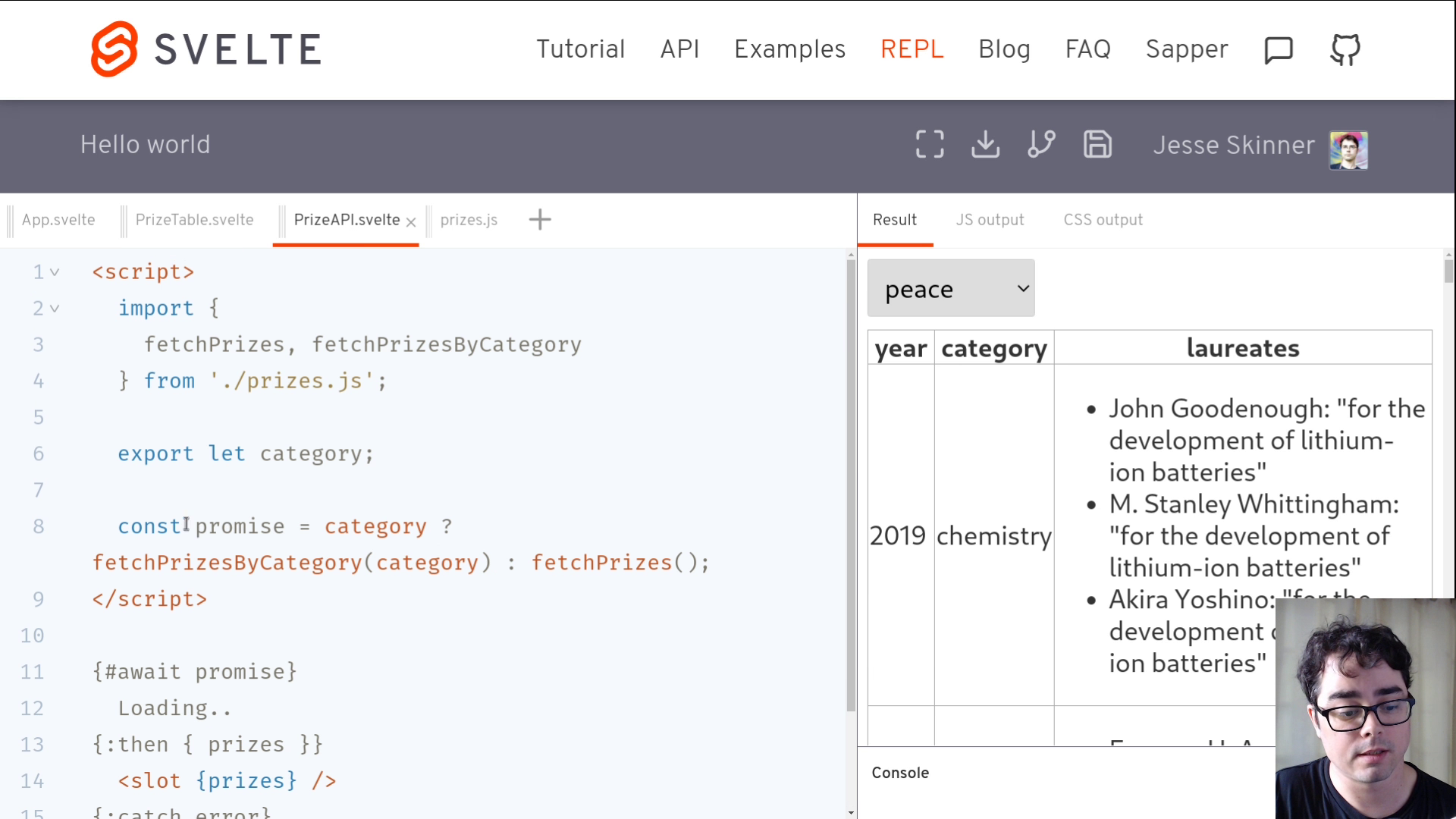
Task: Close the PrizeAPI.svelte tab
Action: [411, 222]
